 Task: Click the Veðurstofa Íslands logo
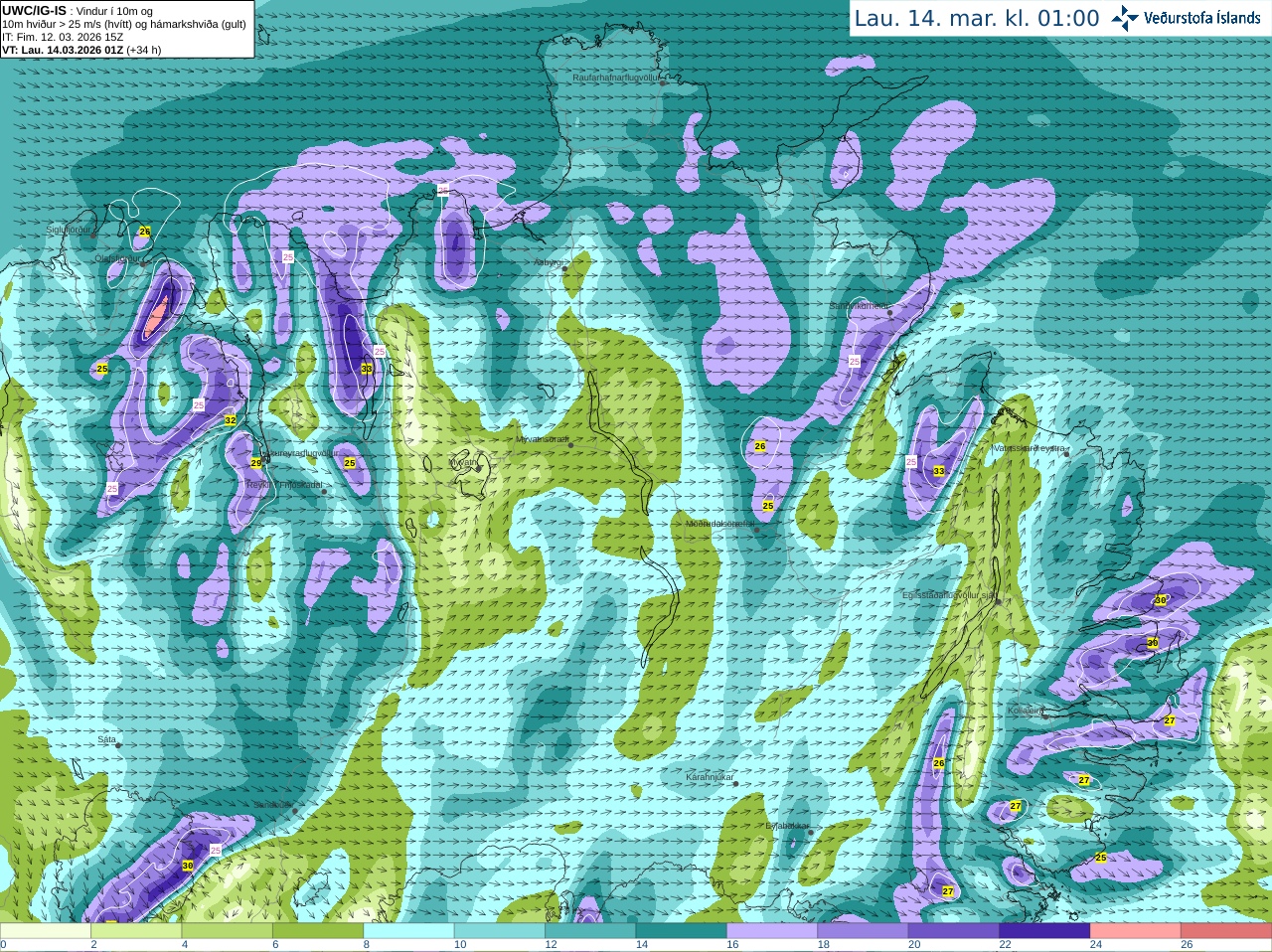1186,18
